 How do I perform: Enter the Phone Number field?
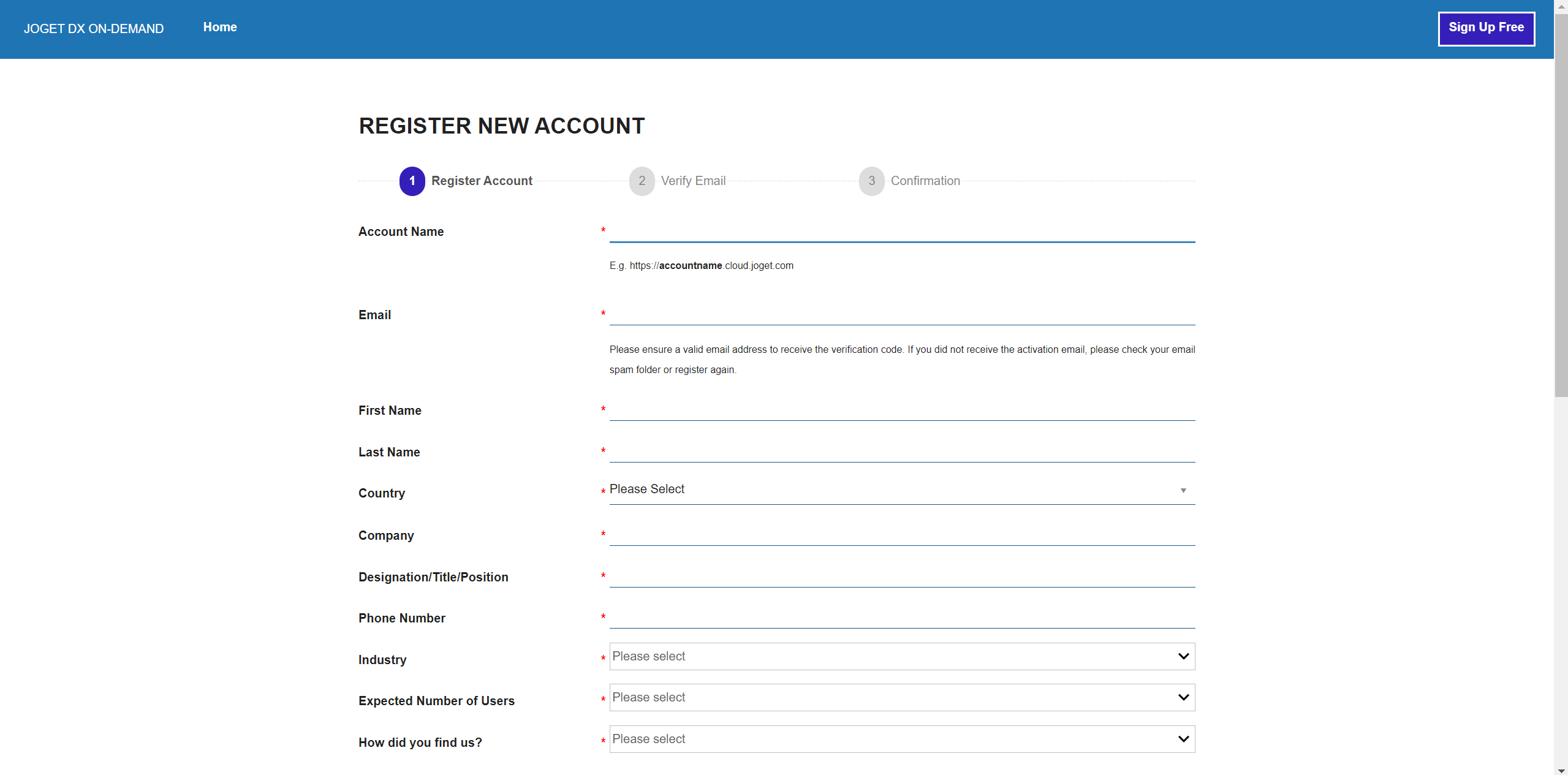pos(901,618)
